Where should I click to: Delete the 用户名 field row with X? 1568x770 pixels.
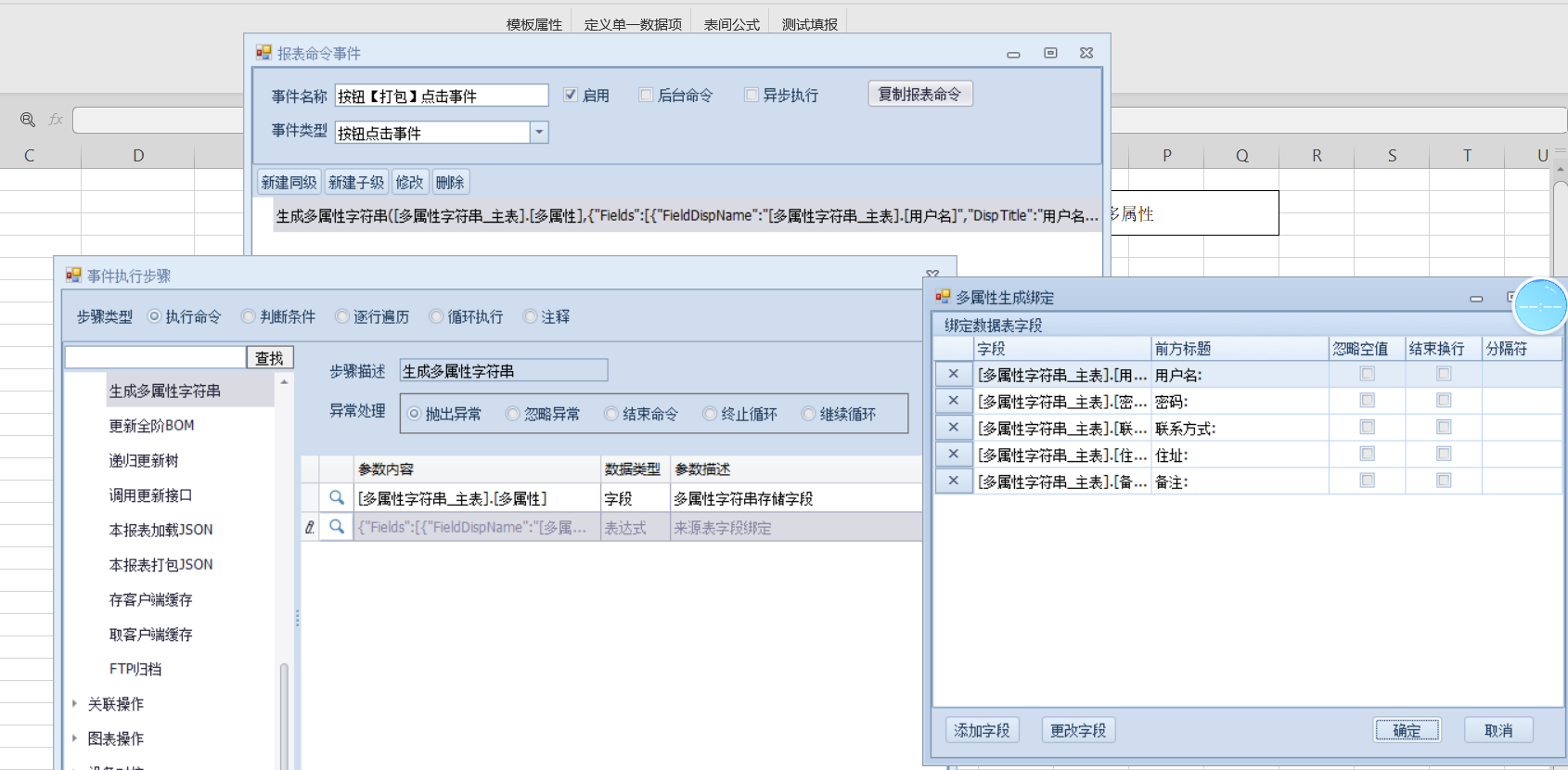953,375
